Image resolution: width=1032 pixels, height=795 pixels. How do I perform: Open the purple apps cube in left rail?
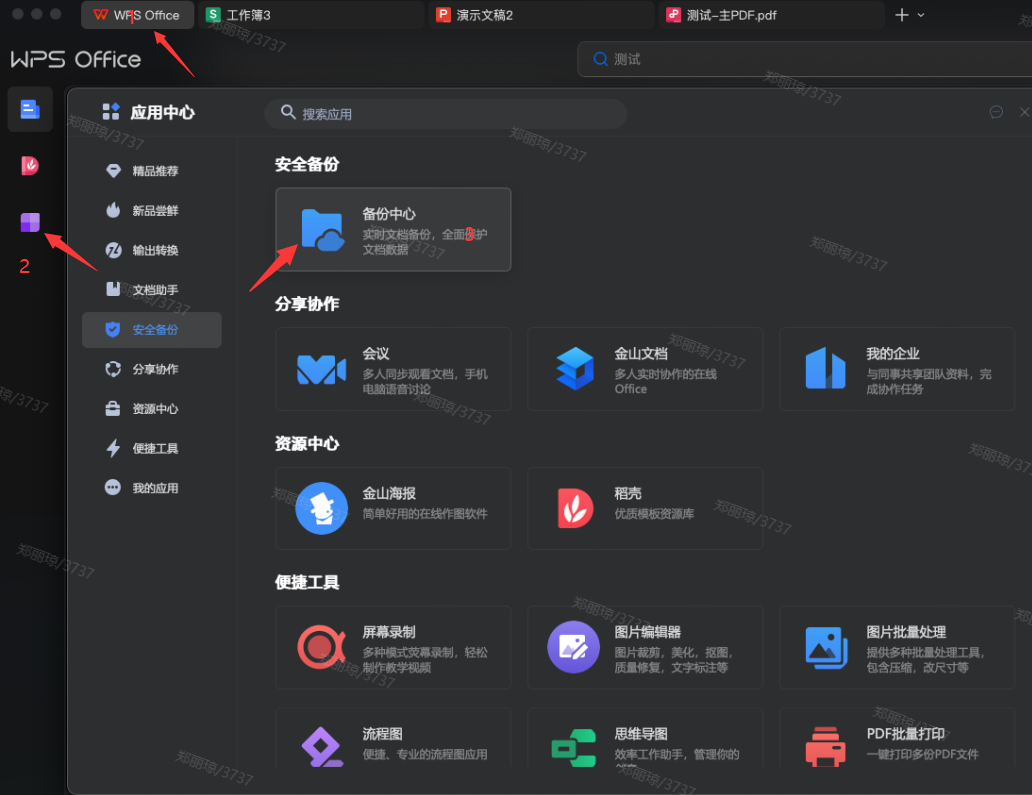tap(30, 222)
